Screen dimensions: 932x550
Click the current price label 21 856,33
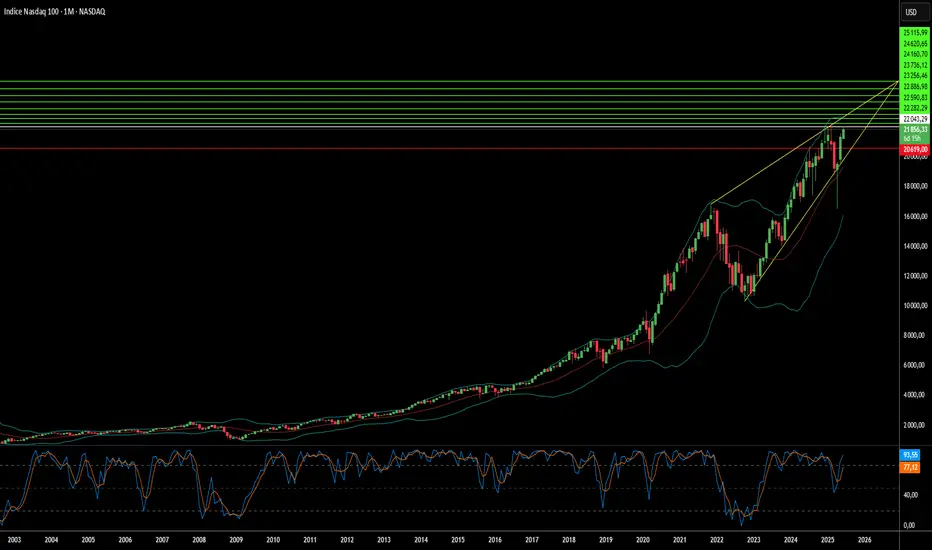[x=915, y=129]
